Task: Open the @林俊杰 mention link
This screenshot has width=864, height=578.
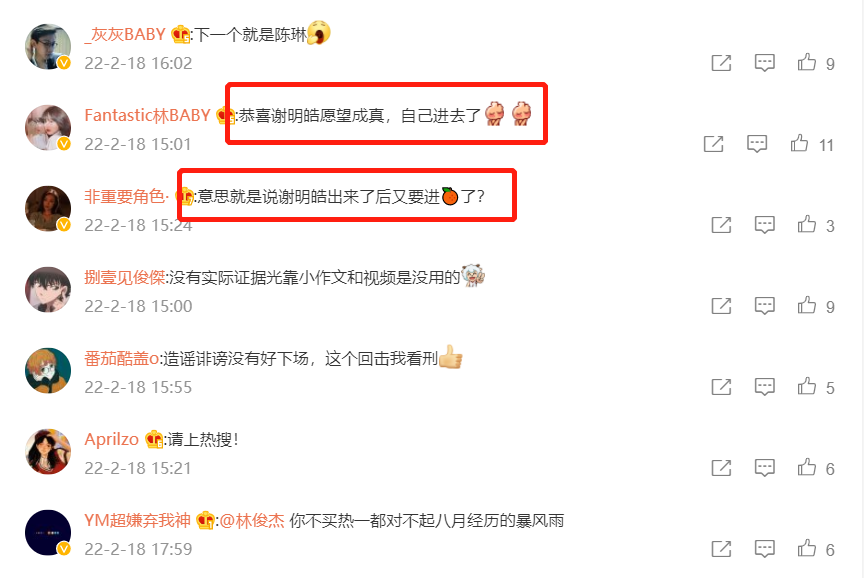Action: [x=252, y=521]
